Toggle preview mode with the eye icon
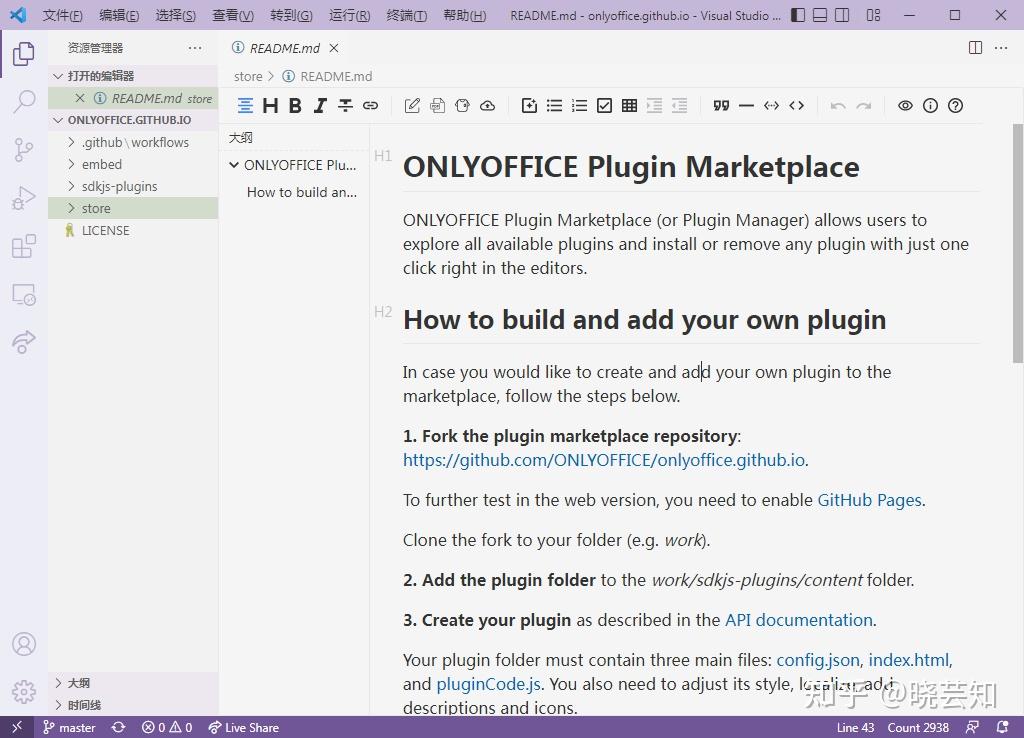Viewport: 1024px width, 738px height. pos(905,106)
